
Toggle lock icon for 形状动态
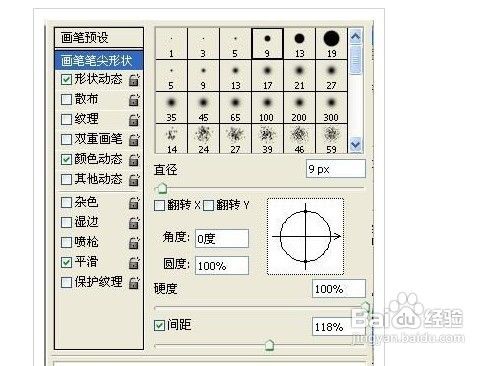tap(134, 80)
